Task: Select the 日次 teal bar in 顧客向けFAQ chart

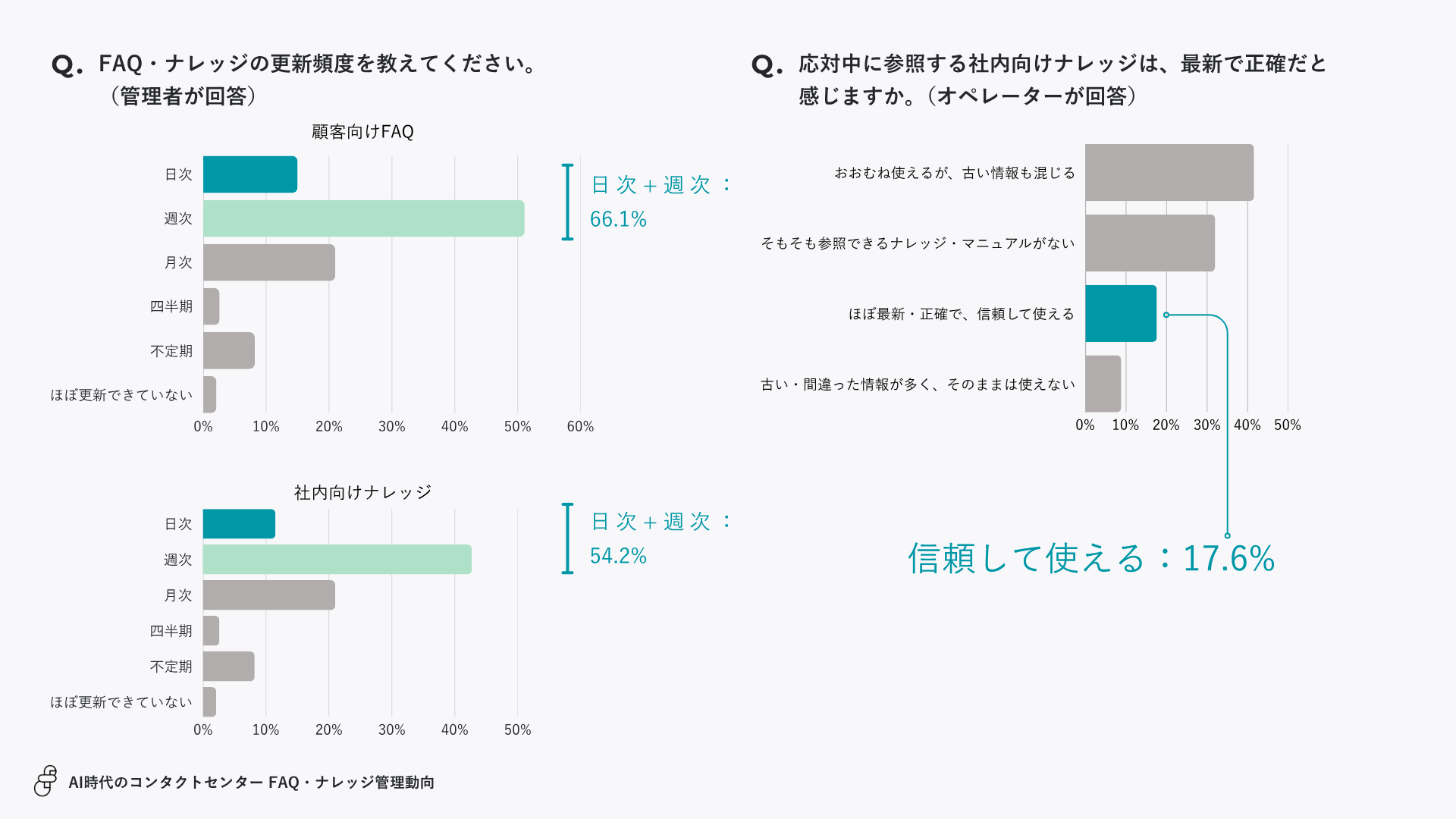Action: coord(250,174)
